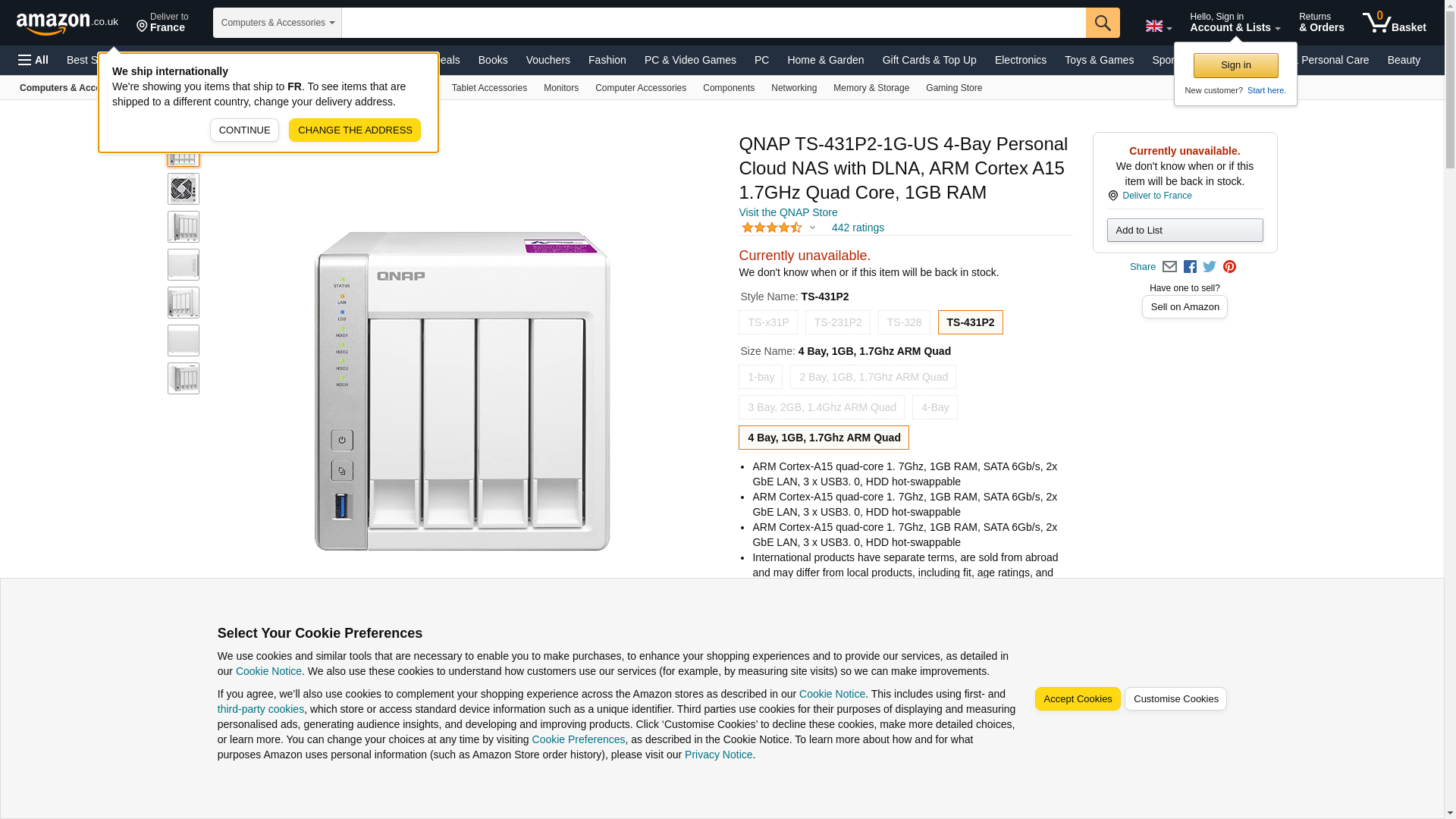Click the CHANGE THE ADDRESS button
The width and height of the screenshot is (1456, 819).
click(354, 130)
